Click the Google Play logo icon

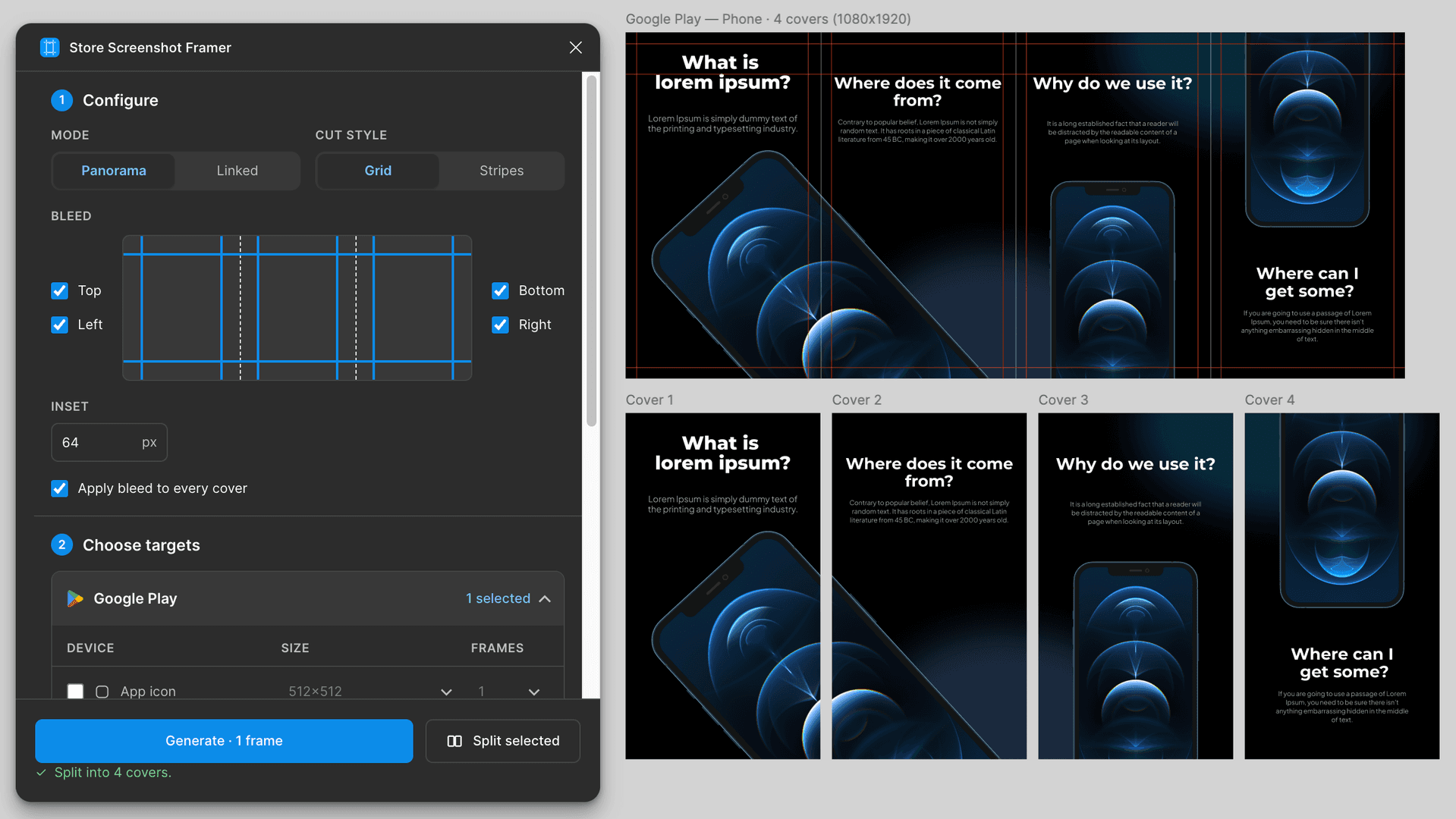[75, 598]
